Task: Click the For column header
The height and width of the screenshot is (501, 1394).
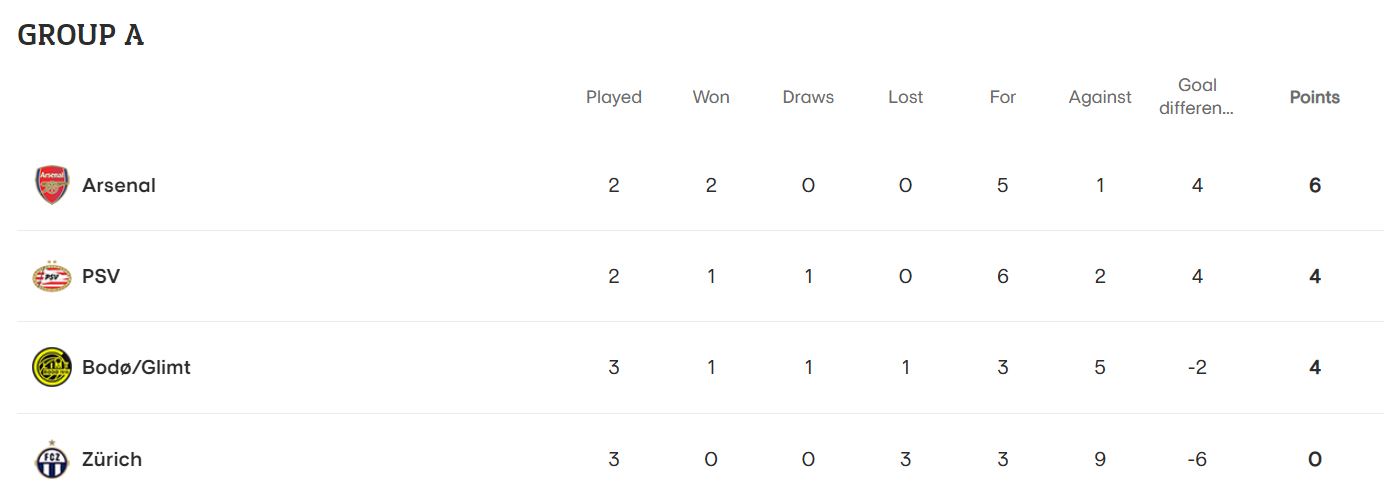Action: click(x=1002, y=97)
